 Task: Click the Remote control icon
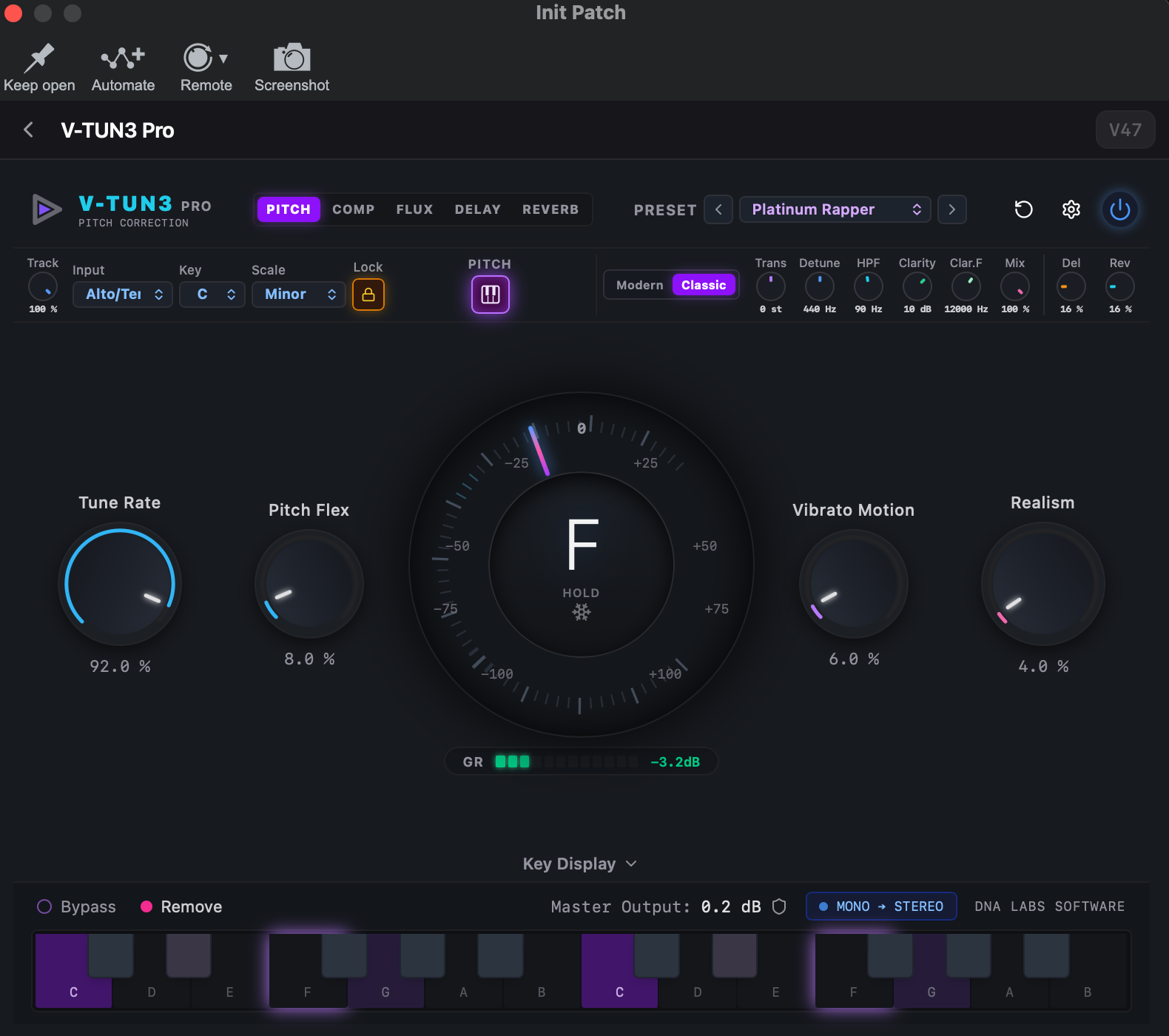pyautogui.click(x=198, y=58)
